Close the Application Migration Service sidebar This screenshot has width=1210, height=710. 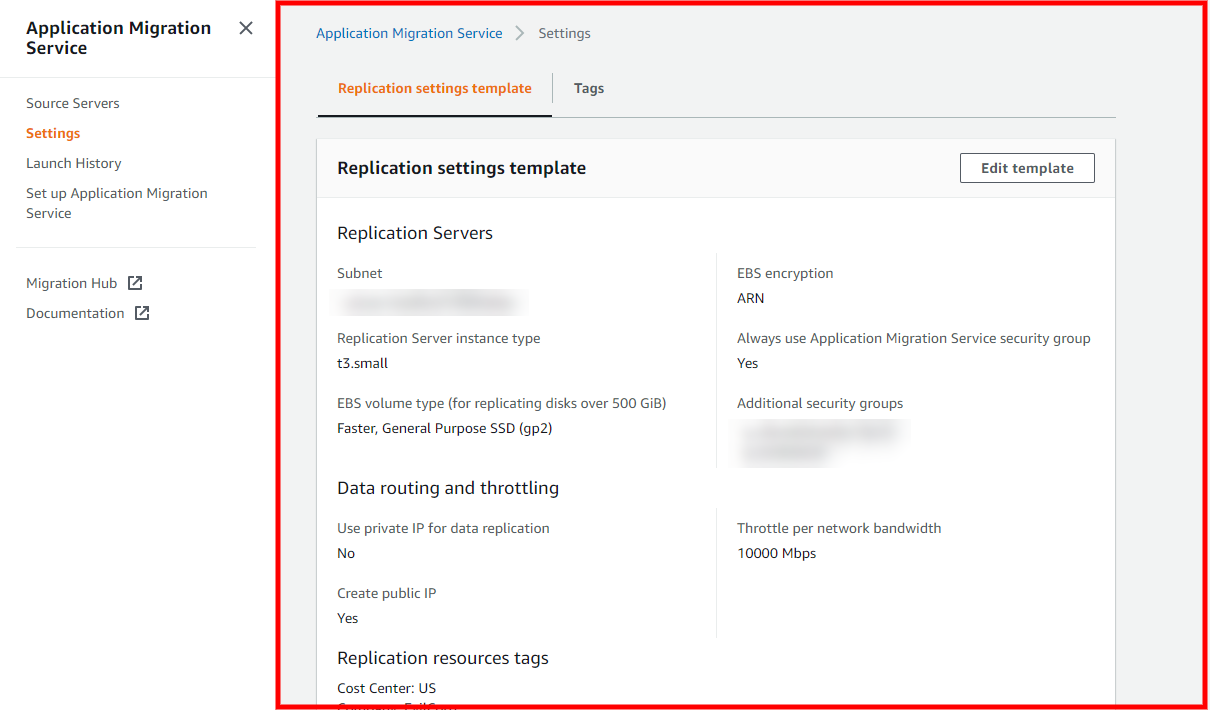pos(246,28)
